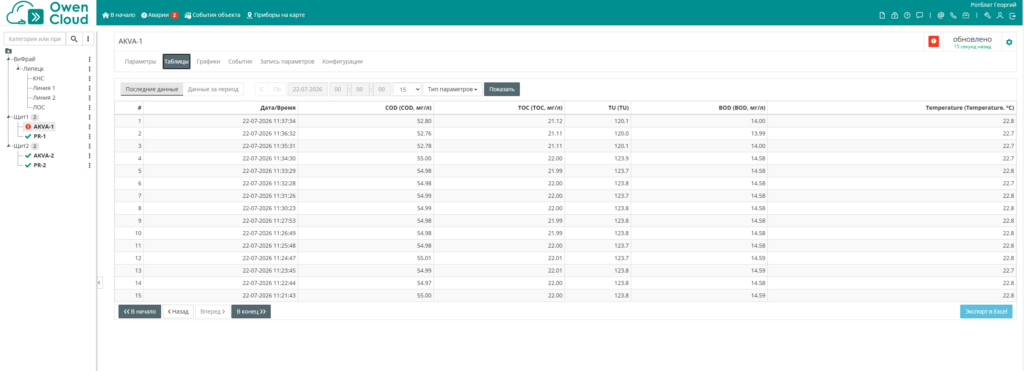Select 'ЛОС' tree item
Screen dimensions: 1024x371
tap(39, 107)
